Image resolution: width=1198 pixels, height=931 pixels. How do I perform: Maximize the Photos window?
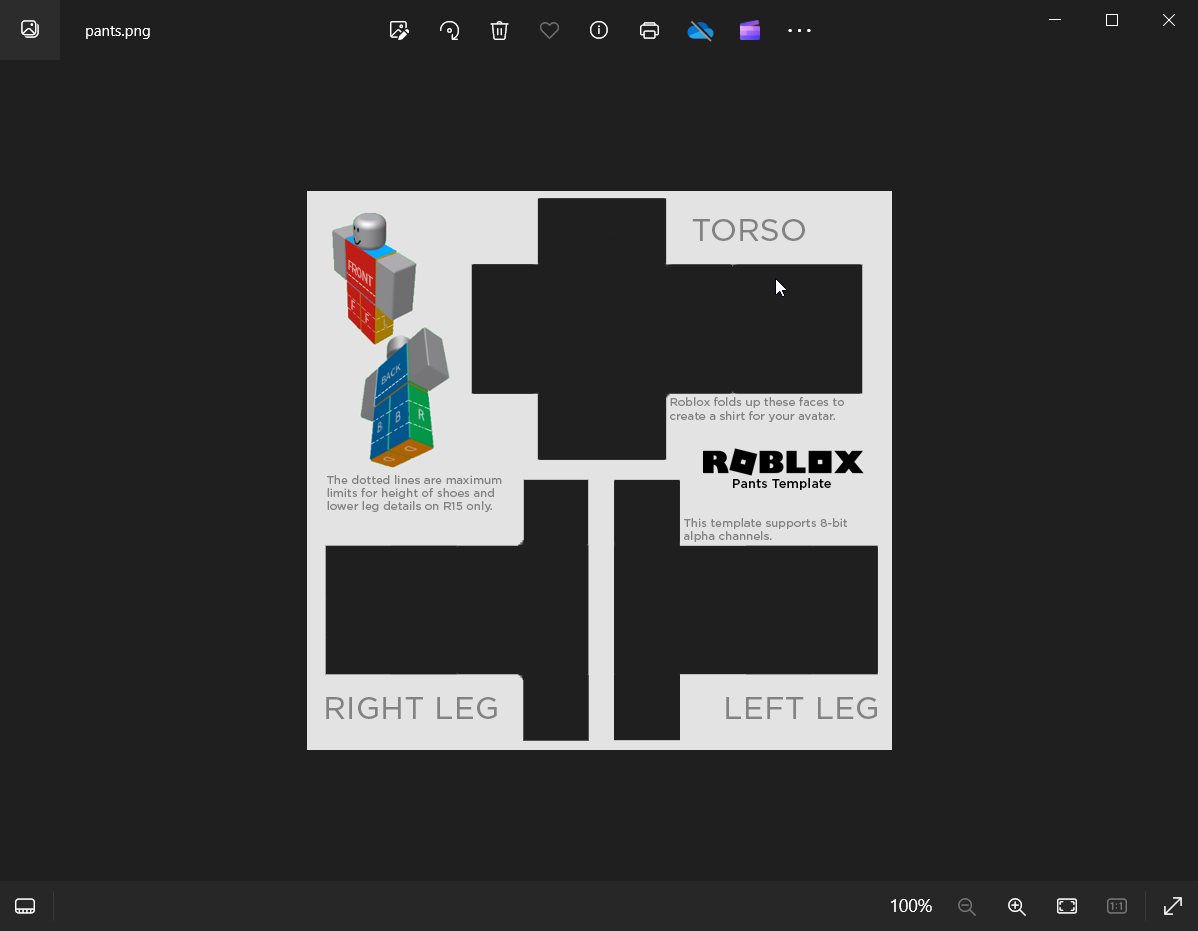click(1112, 20)
